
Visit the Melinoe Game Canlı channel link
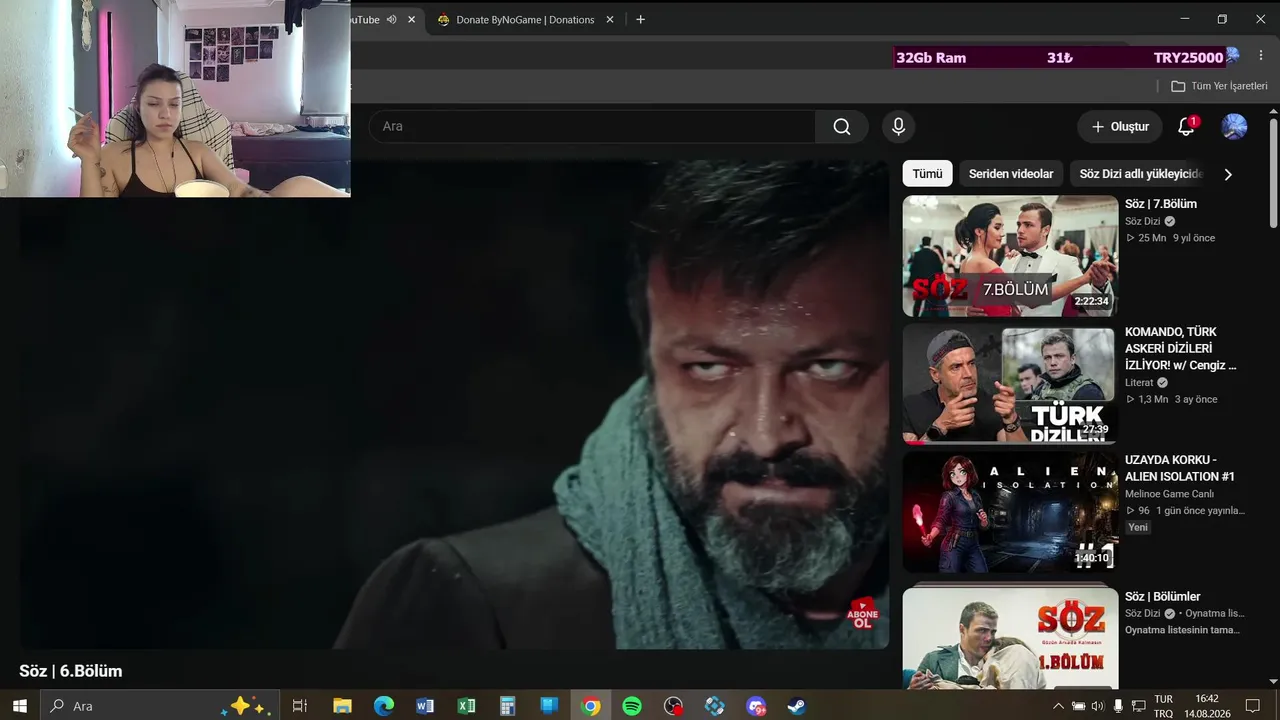point(1169,494)
